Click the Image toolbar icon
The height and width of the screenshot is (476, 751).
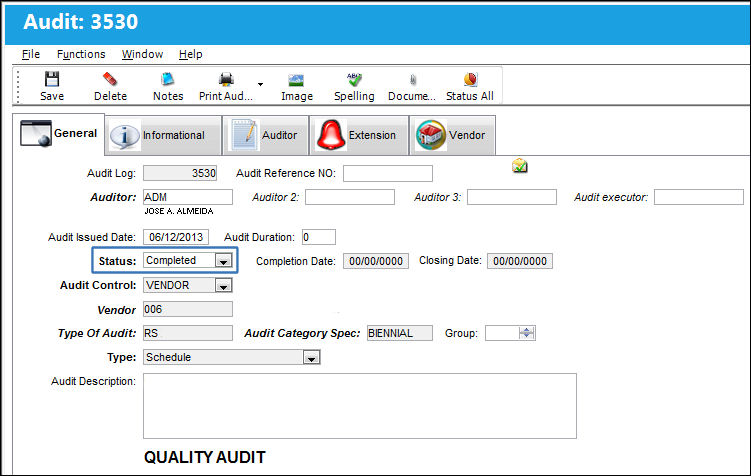296,80
